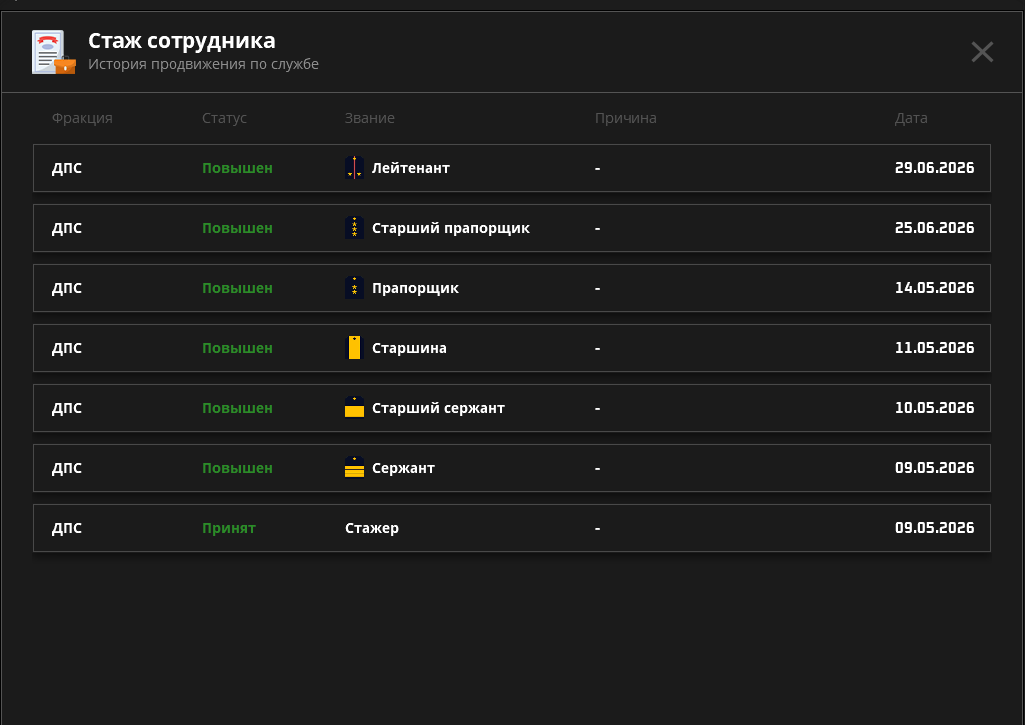The image size is (1025, 725).
Task: Click Повышен status in Старший прапорщик row
Action: pos(237,228)
